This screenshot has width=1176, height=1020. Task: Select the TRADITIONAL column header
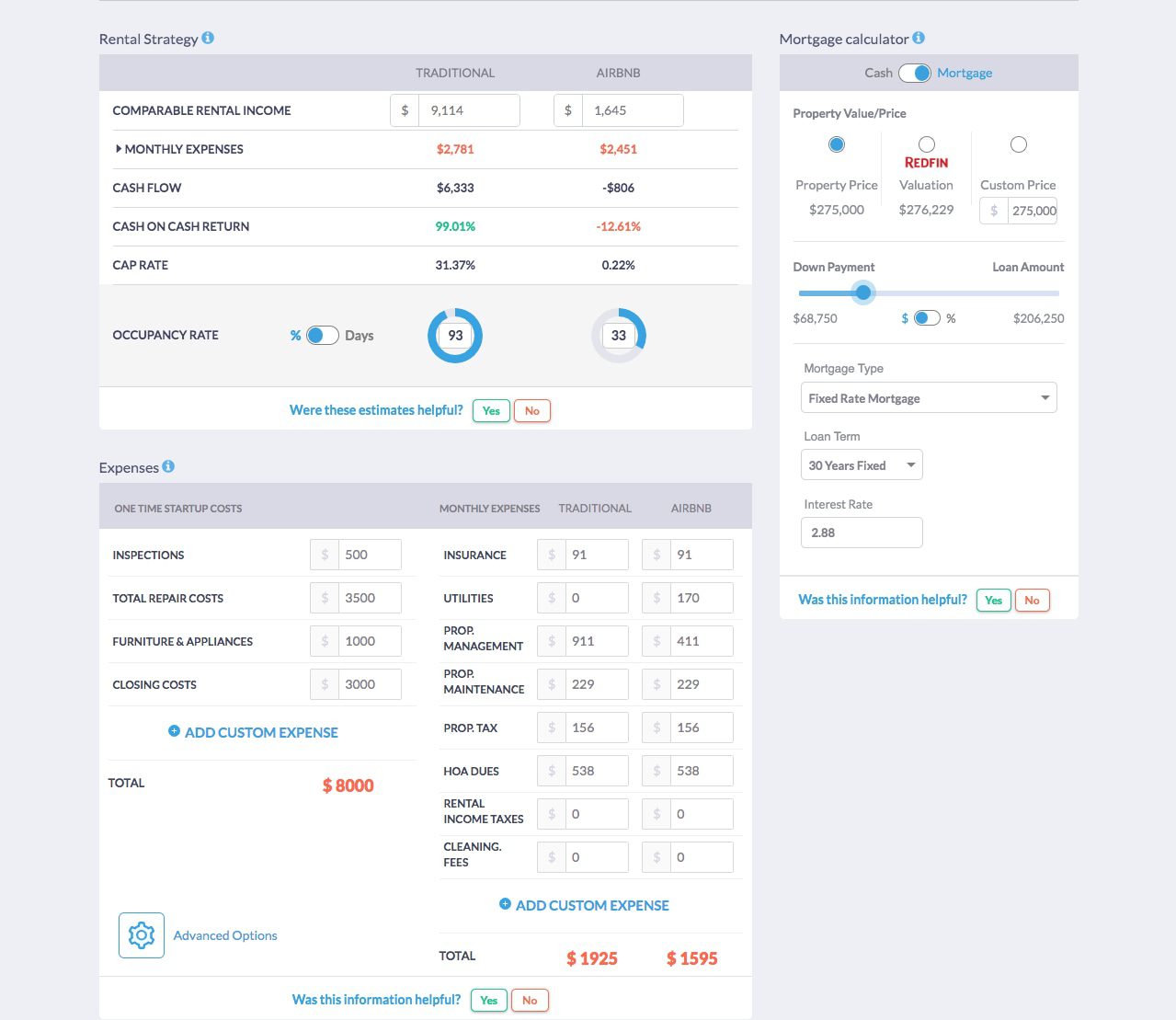coord(454,72)
